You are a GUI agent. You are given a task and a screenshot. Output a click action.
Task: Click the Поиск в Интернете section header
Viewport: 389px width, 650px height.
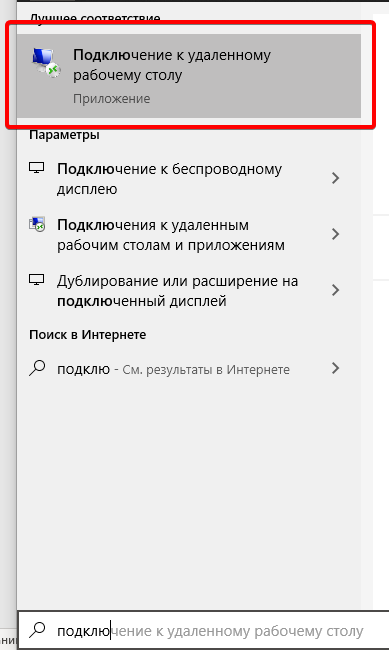point(88,335)
